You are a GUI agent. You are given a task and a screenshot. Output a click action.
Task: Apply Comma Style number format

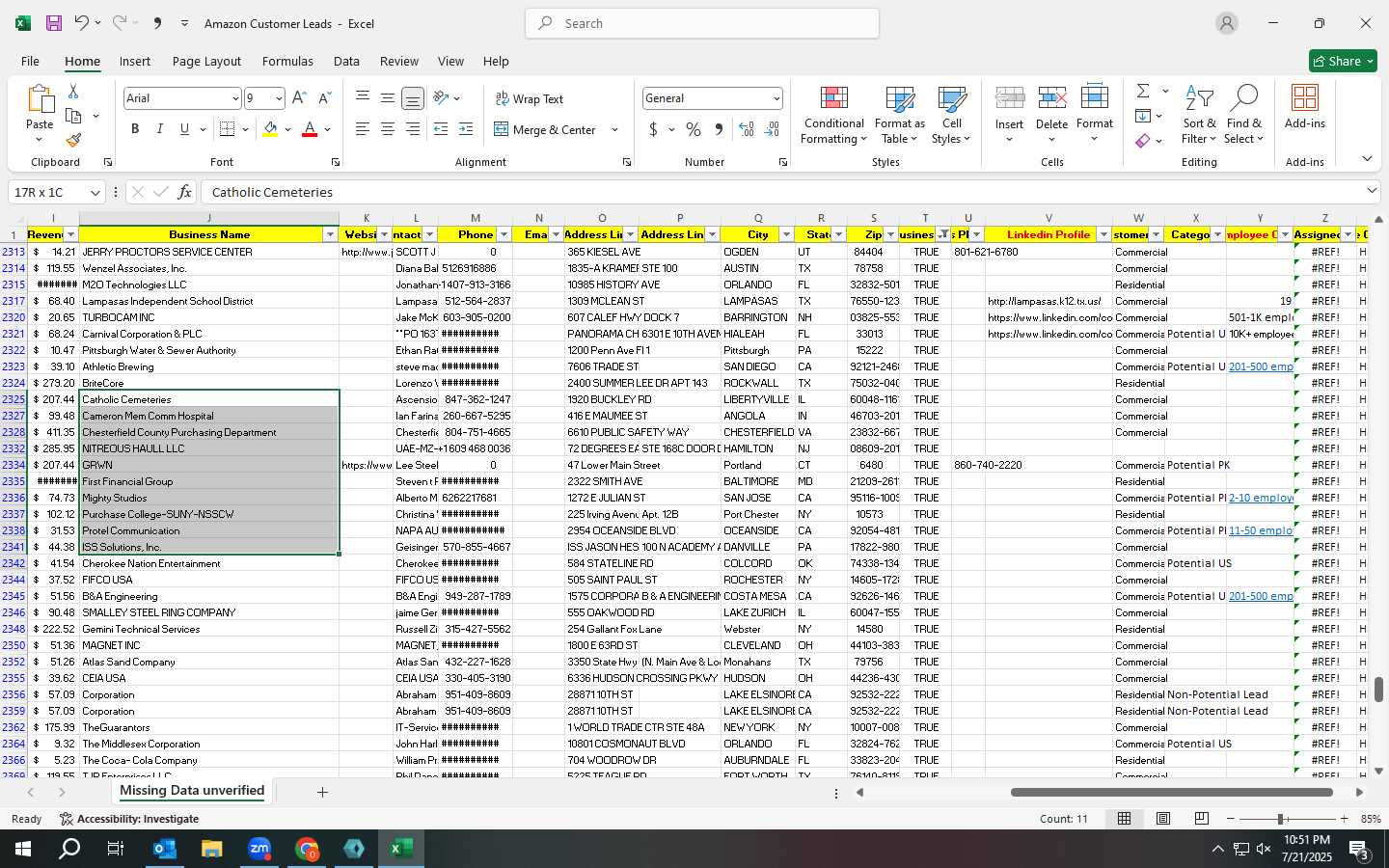point(719,129)
